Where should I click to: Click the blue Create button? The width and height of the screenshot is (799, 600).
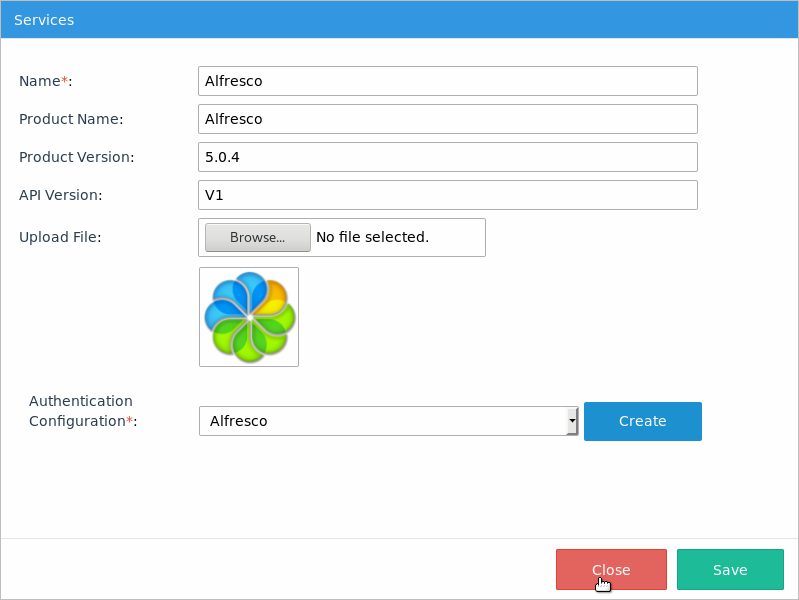tap(642, 421)
